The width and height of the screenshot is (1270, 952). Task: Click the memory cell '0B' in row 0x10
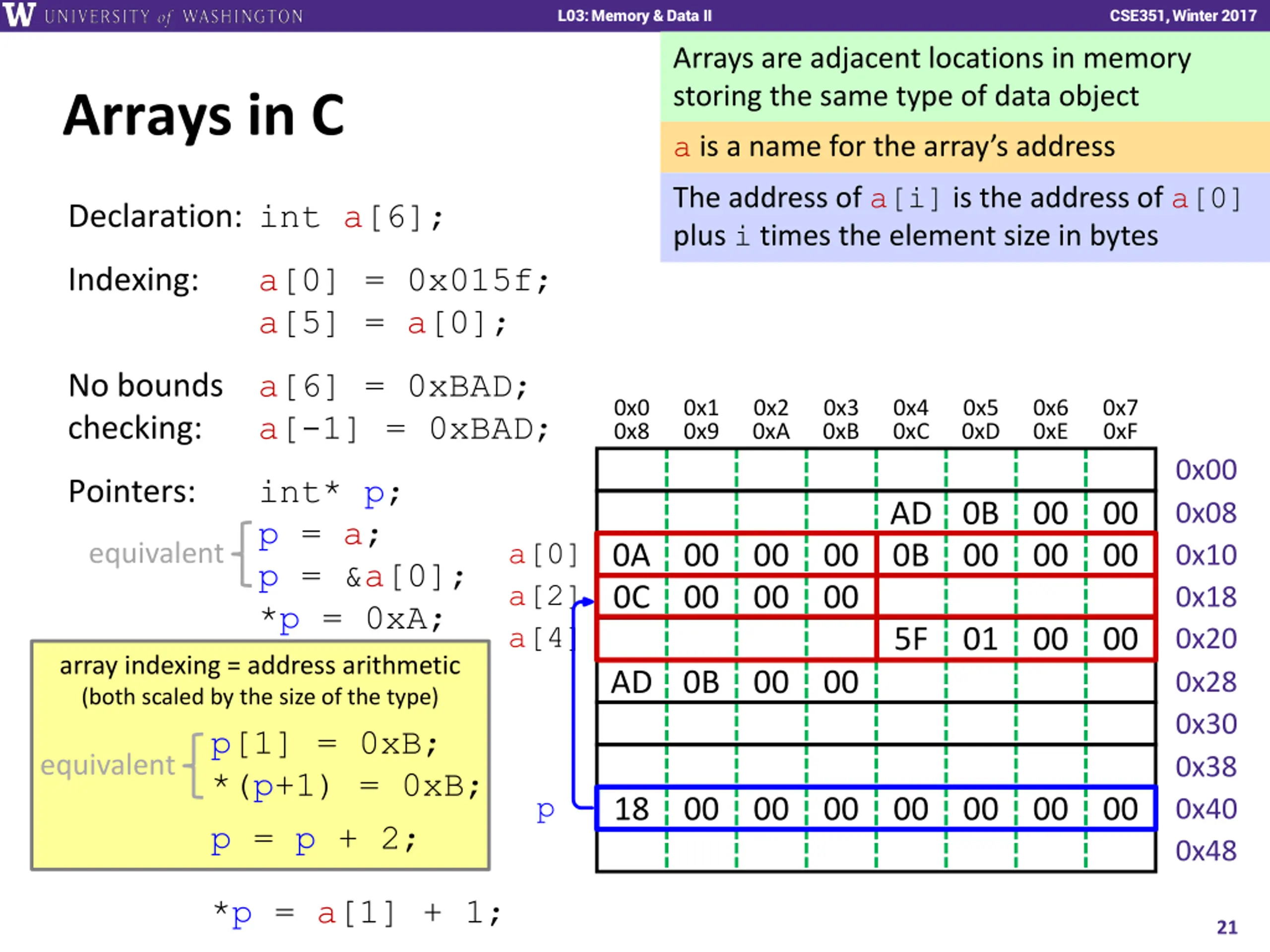point(911,555)
